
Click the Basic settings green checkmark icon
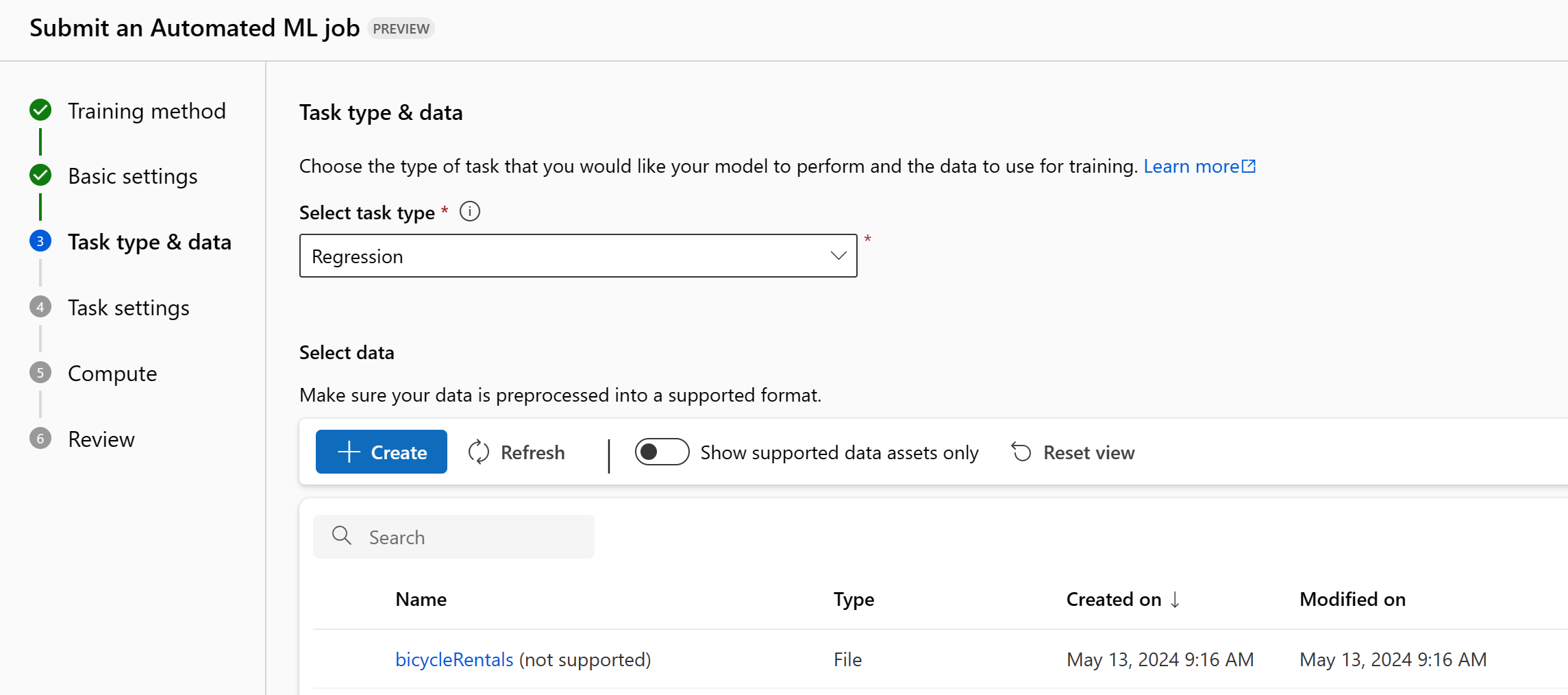(x=40, y=175)
